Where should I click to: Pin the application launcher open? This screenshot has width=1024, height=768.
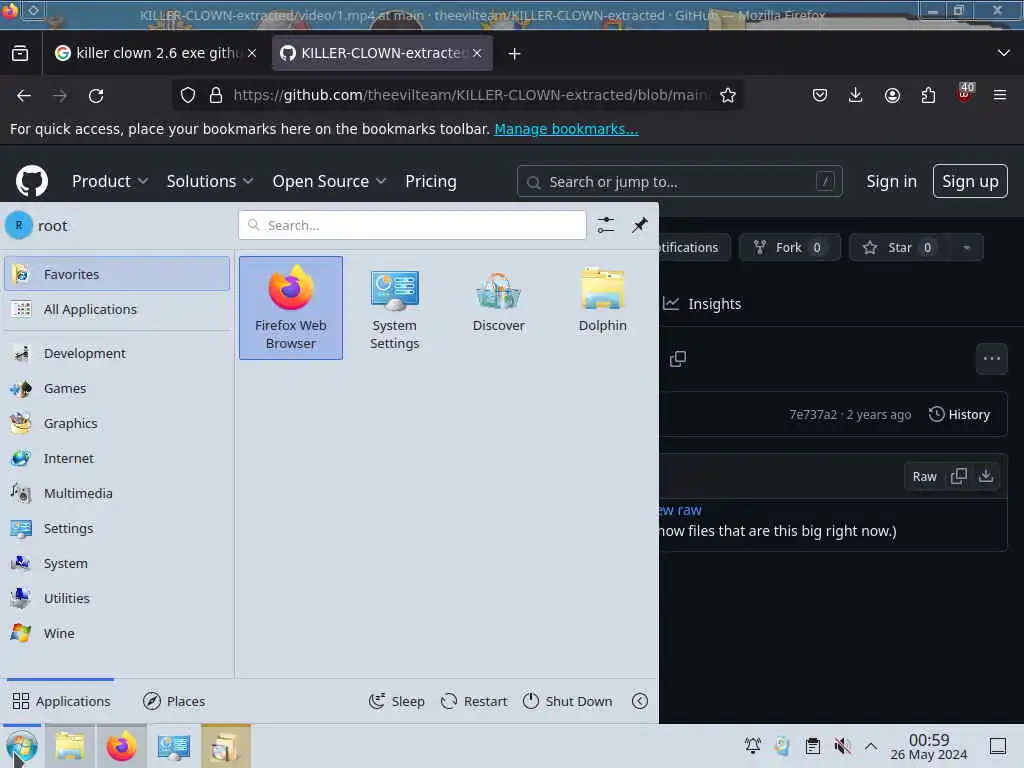coord(639,225)
